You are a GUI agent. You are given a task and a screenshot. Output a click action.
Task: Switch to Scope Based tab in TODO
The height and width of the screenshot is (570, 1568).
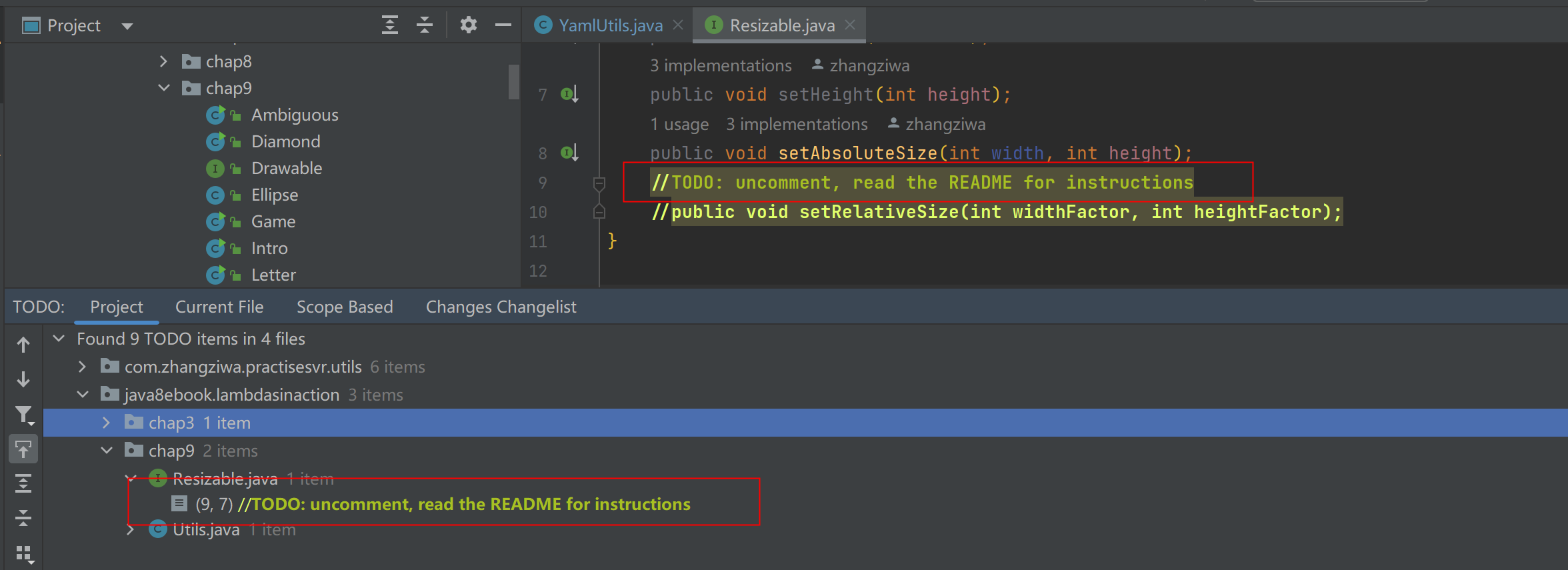pyautogui.click(x=345, y=307)
